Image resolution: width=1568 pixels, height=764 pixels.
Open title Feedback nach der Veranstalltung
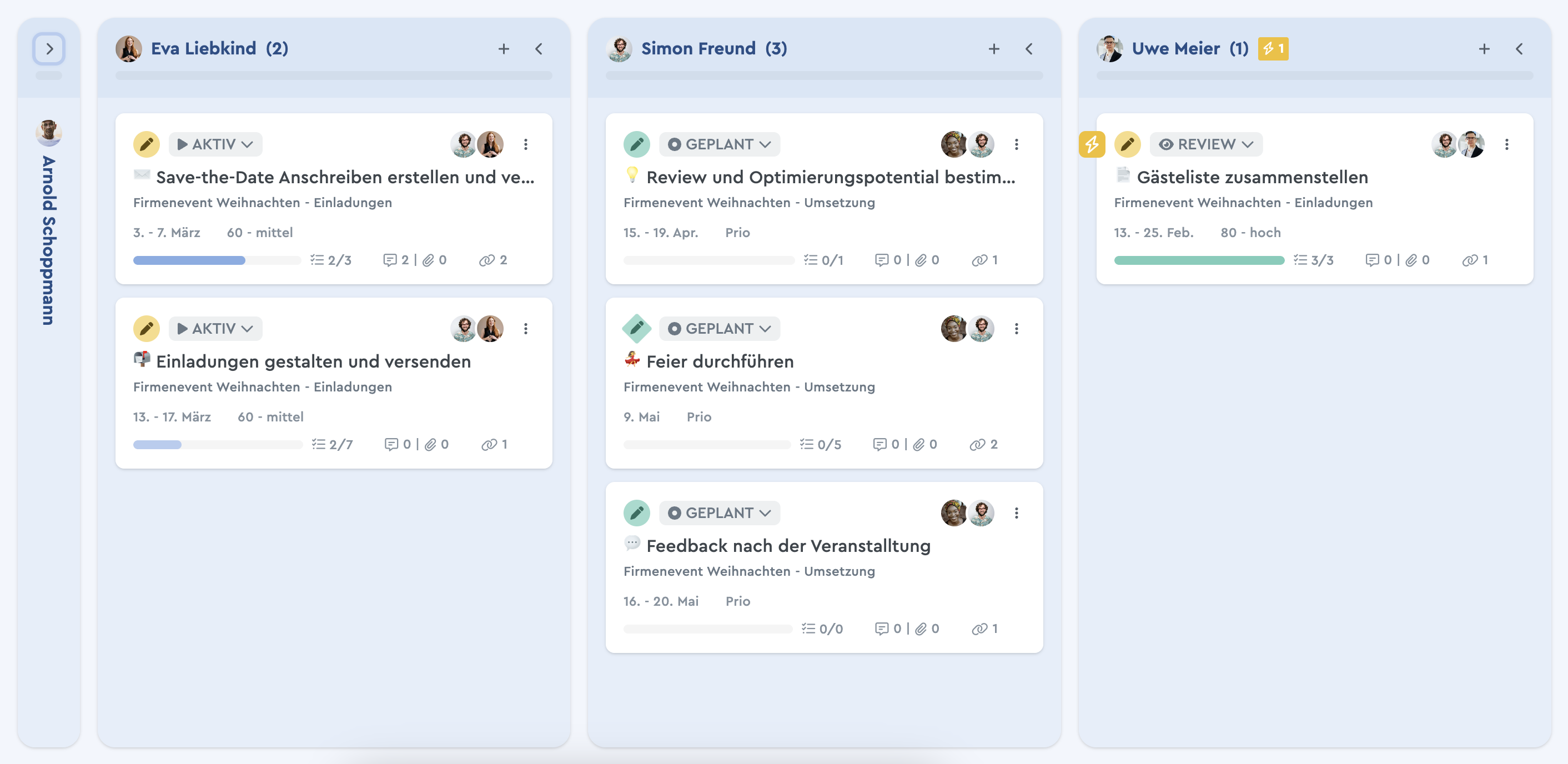click(788, 546)
